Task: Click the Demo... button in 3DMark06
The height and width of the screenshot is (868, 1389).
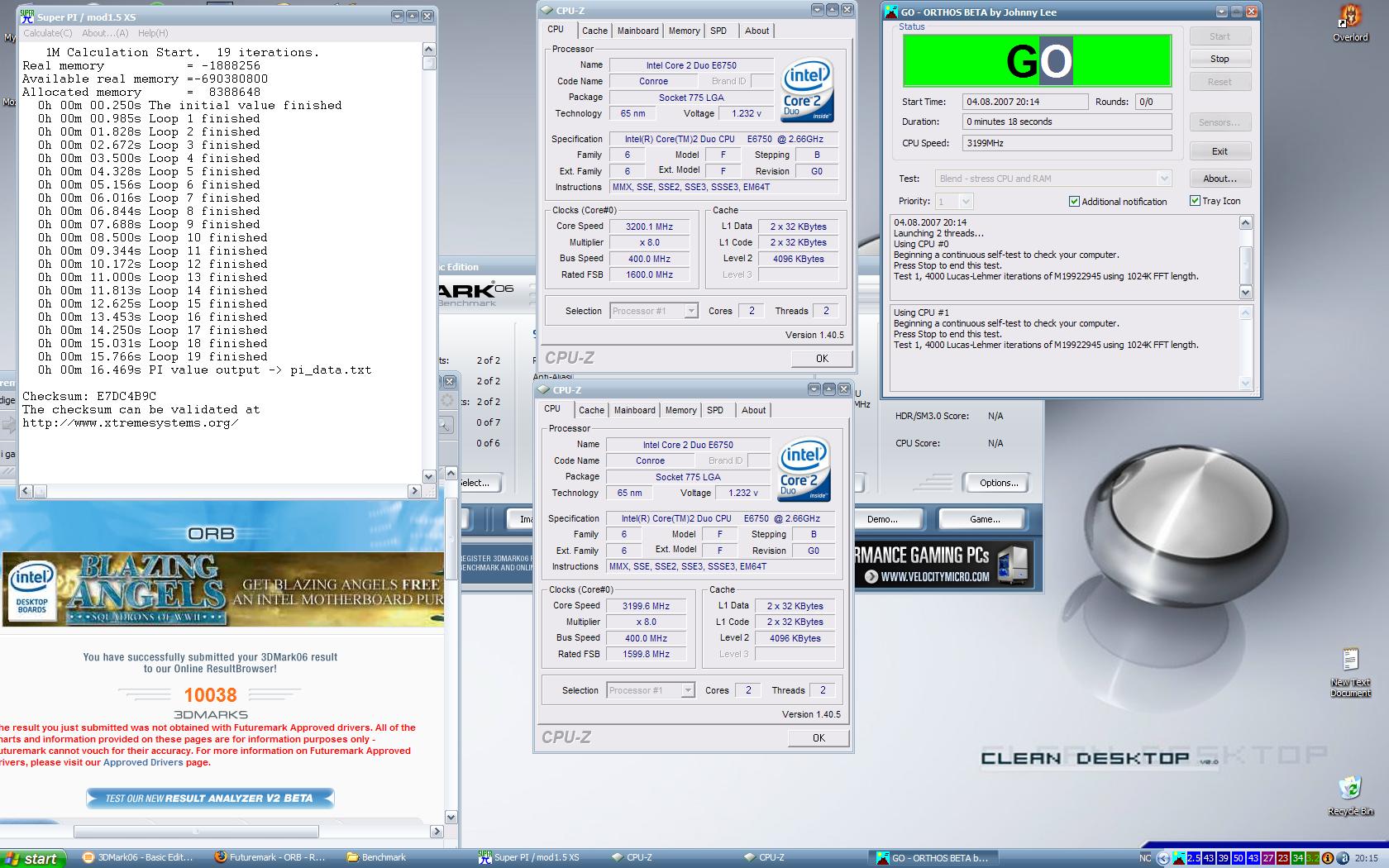Action: 882,519
